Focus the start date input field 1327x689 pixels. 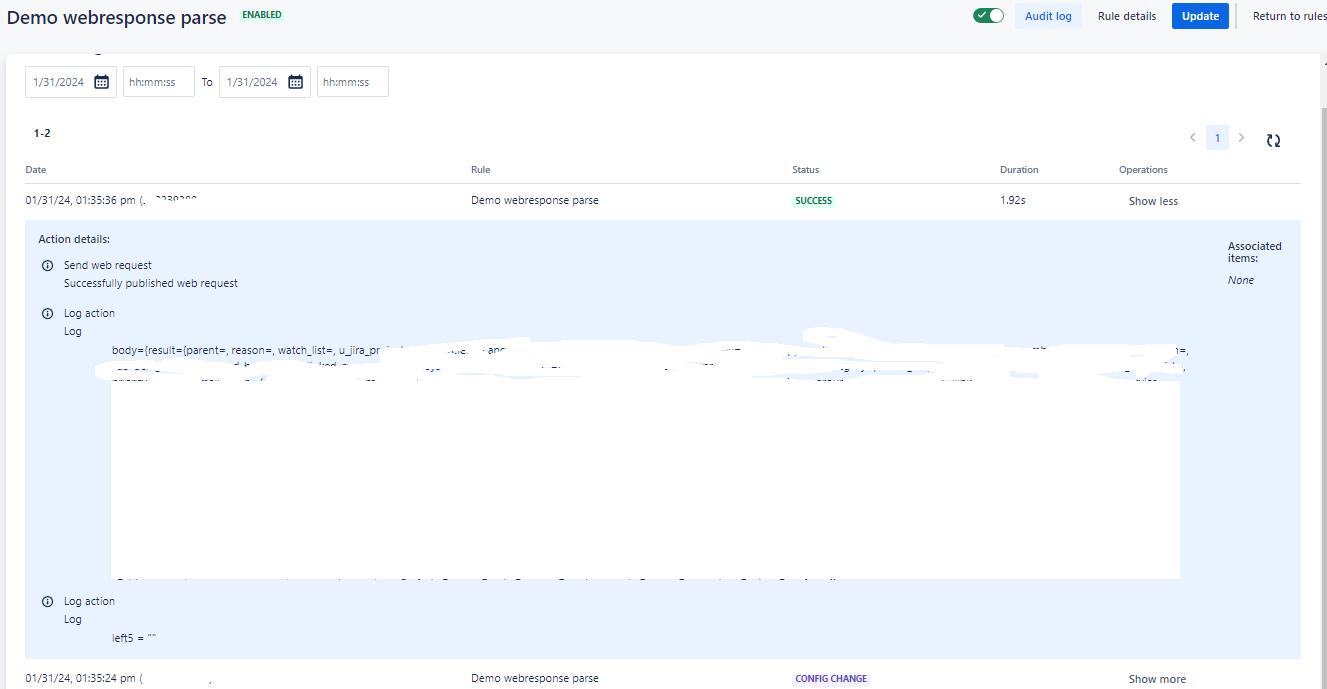71,82
